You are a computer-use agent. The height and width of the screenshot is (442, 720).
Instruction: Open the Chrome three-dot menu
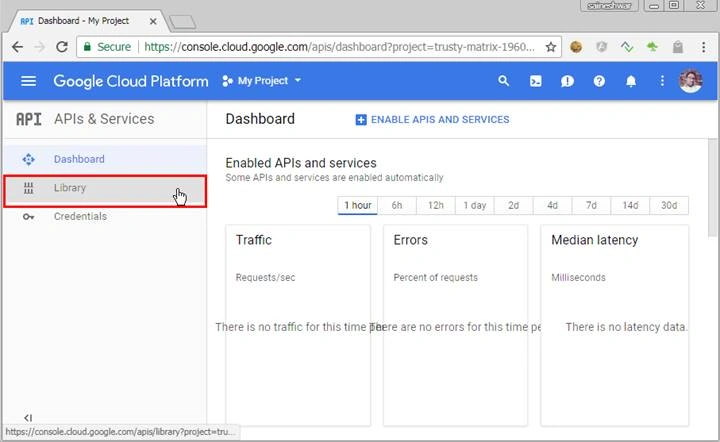(x=703, y=47)
